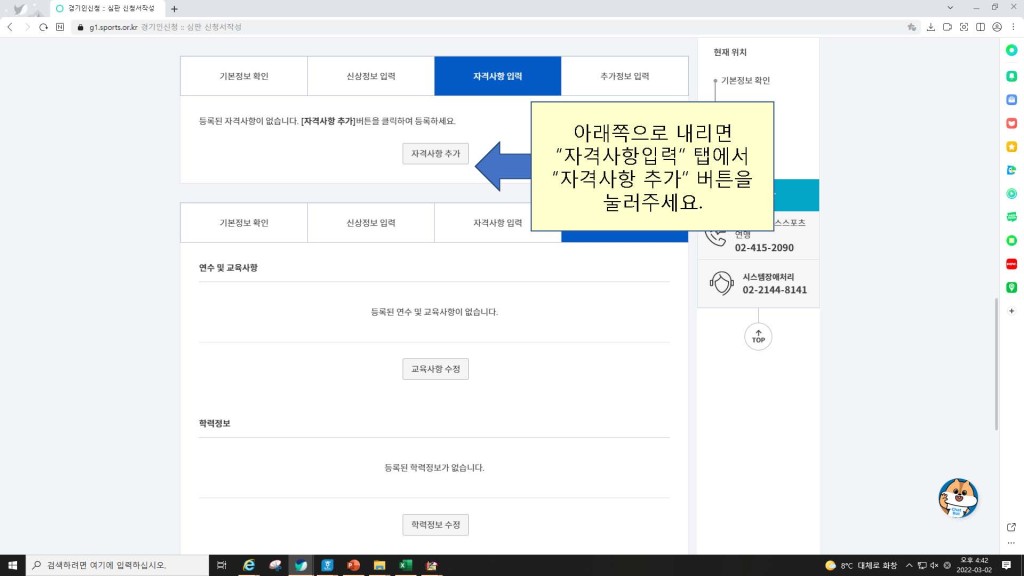Click the 교육사항 수정 button
Image resolution: width=1024 pixels, height=576 pixels.
[435, 369]
